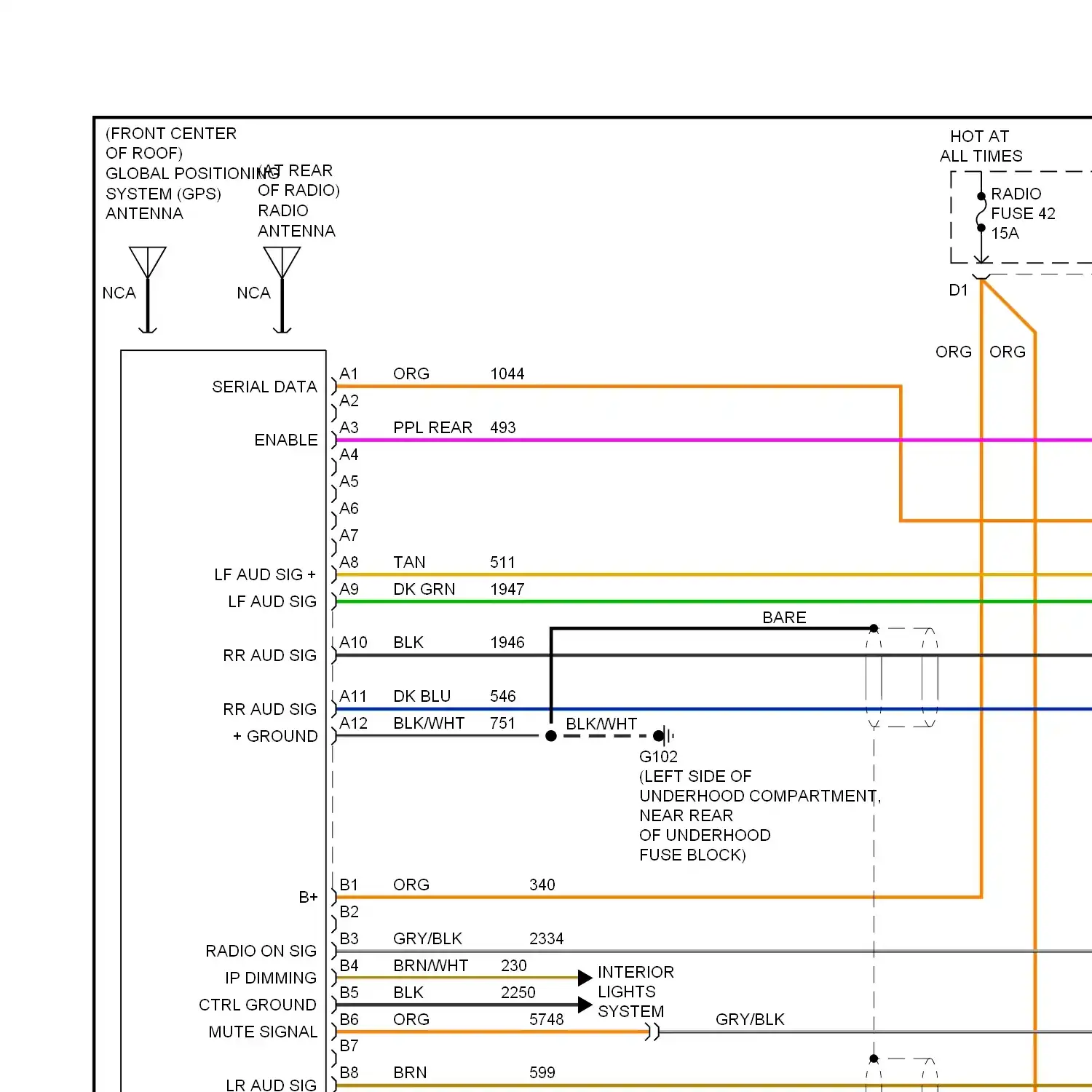This screenshot has width=1092, height=1092.
Task: Click 'DK BLU' wire color label
Action: 422,696
